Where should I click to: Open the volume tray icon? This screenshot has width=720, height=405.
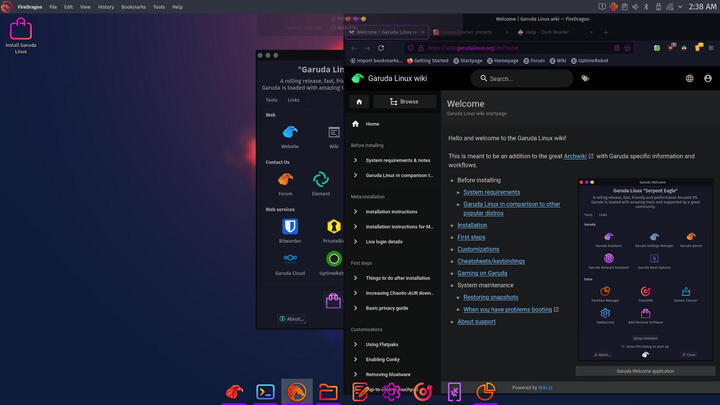[x=635, y=6]
